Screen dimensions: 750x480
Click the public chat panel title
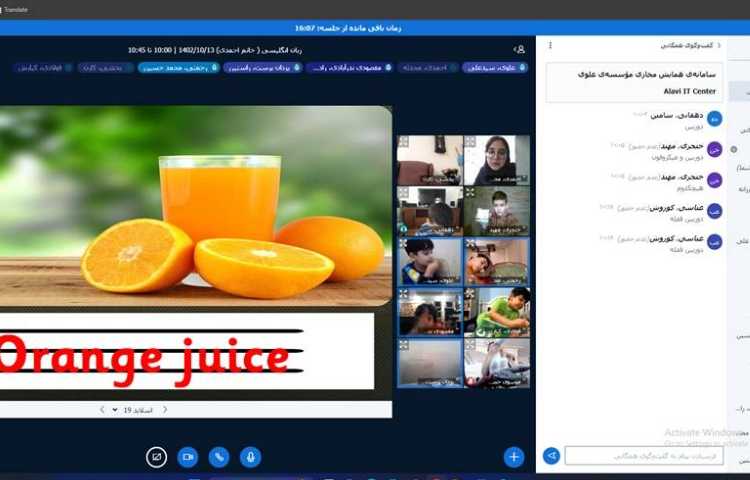(x=687, y=45)
